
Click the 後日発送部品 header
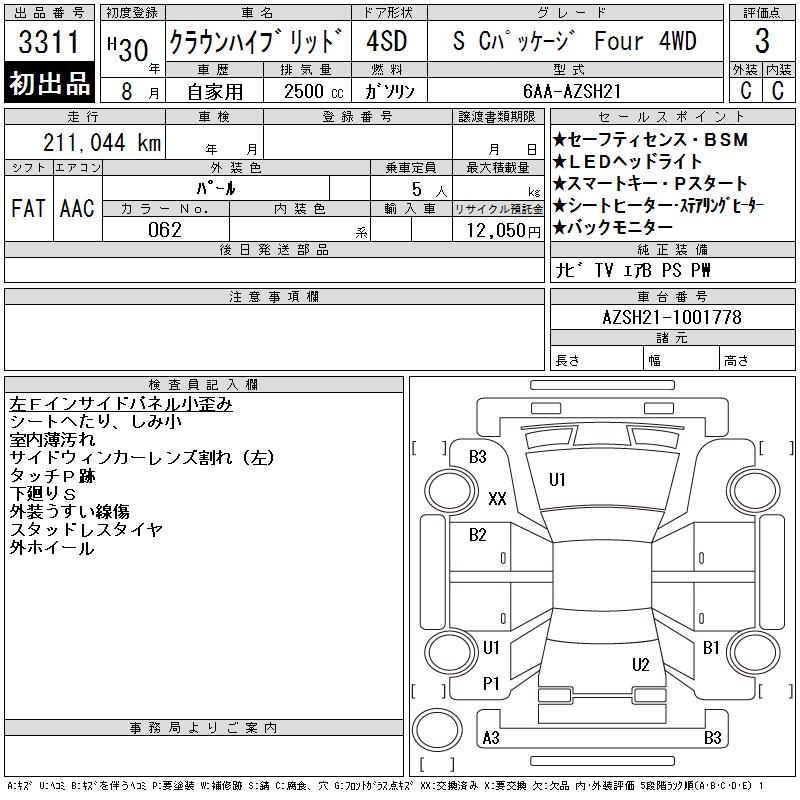[x=274, y=249]
